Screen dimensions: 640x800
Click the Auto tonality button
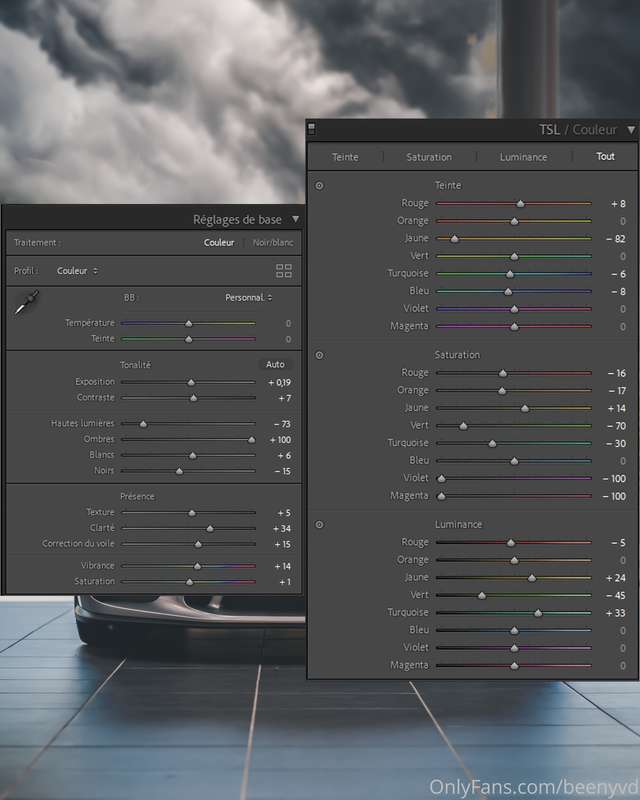[x=275, y=364]
